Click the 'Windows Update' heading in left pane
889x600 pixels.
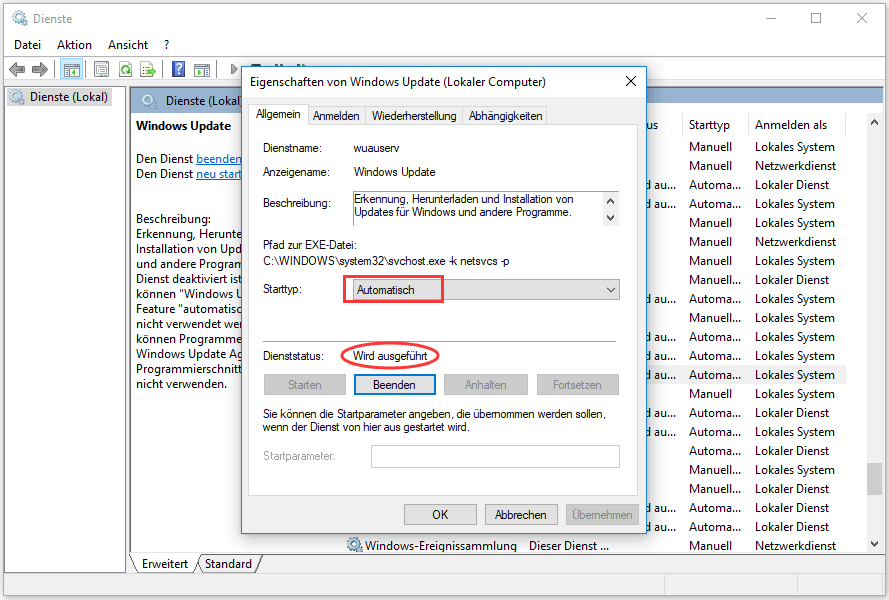183,126
